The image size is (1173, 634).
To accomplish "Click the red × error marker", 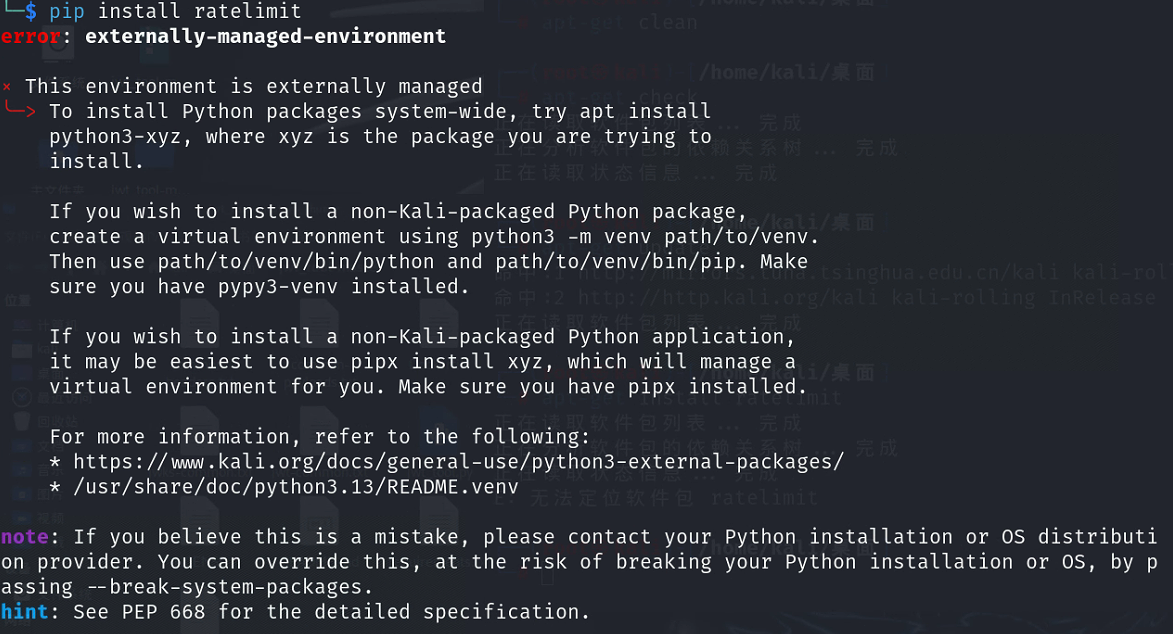I will tap(7, 87).
